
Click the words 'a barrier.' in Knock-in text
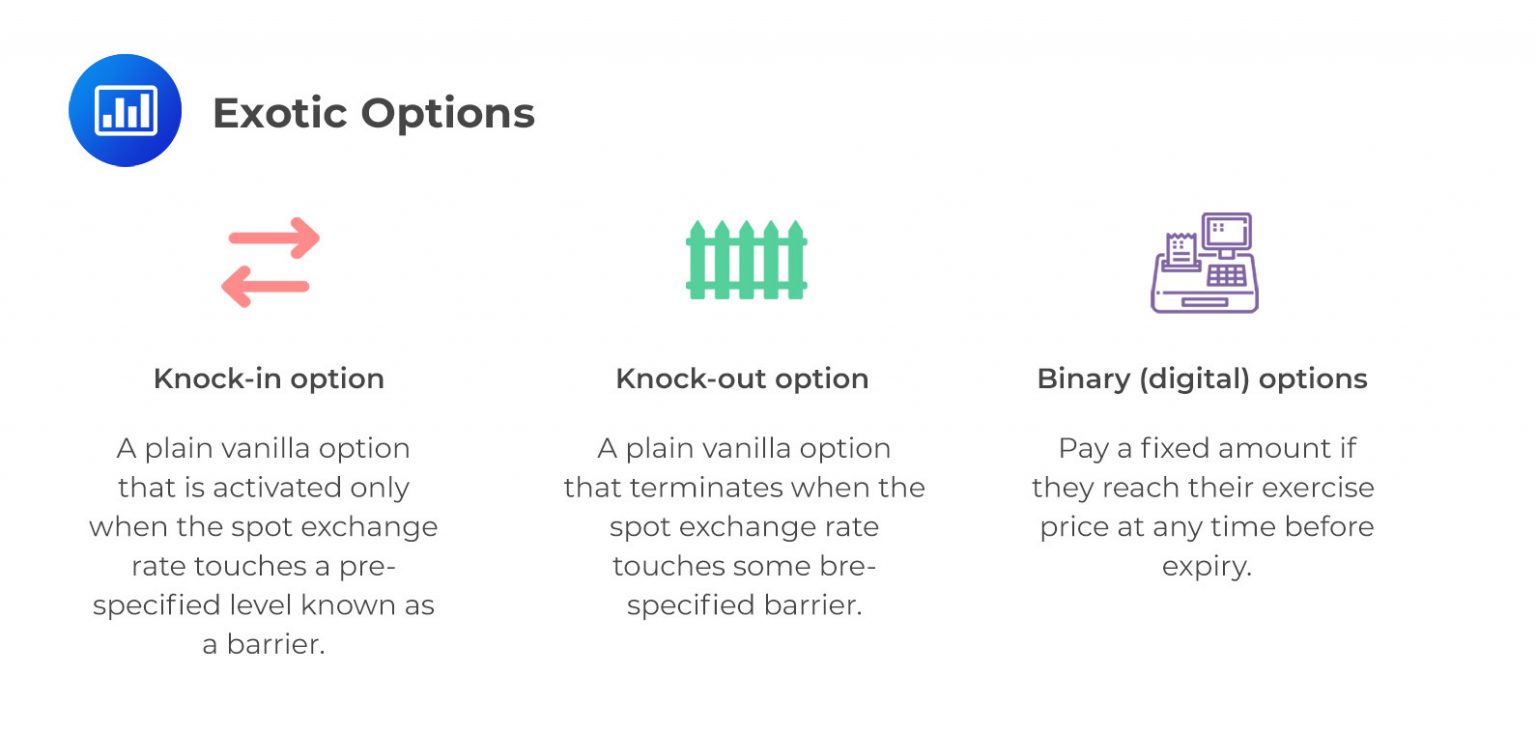[x=264, y=645]
